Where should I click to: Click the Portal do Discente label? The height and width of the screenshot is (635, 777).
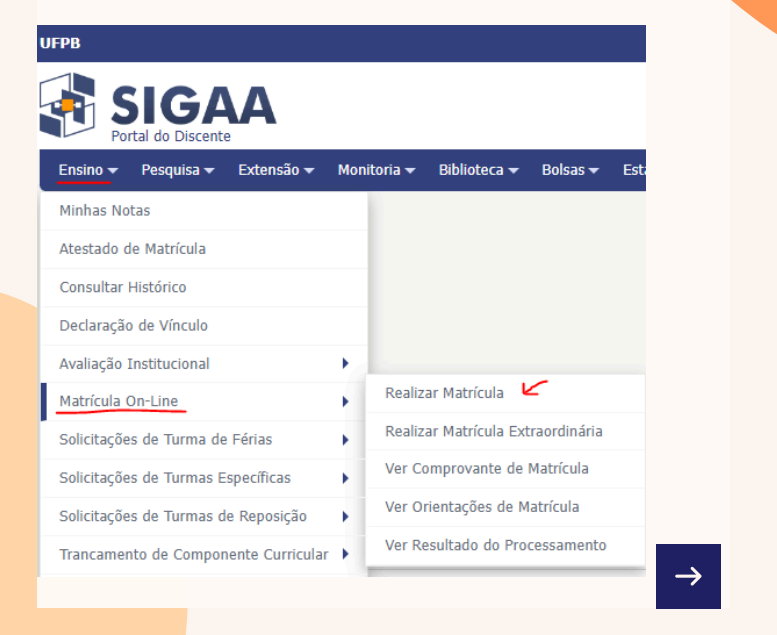tap(171, 136)
